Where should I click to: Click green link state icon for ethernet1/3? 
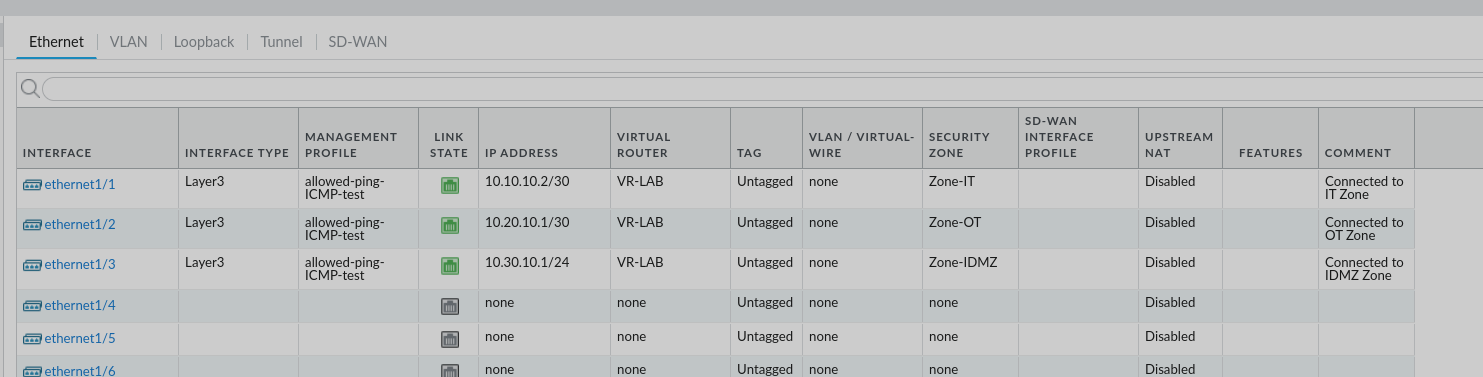coord(450,265)
